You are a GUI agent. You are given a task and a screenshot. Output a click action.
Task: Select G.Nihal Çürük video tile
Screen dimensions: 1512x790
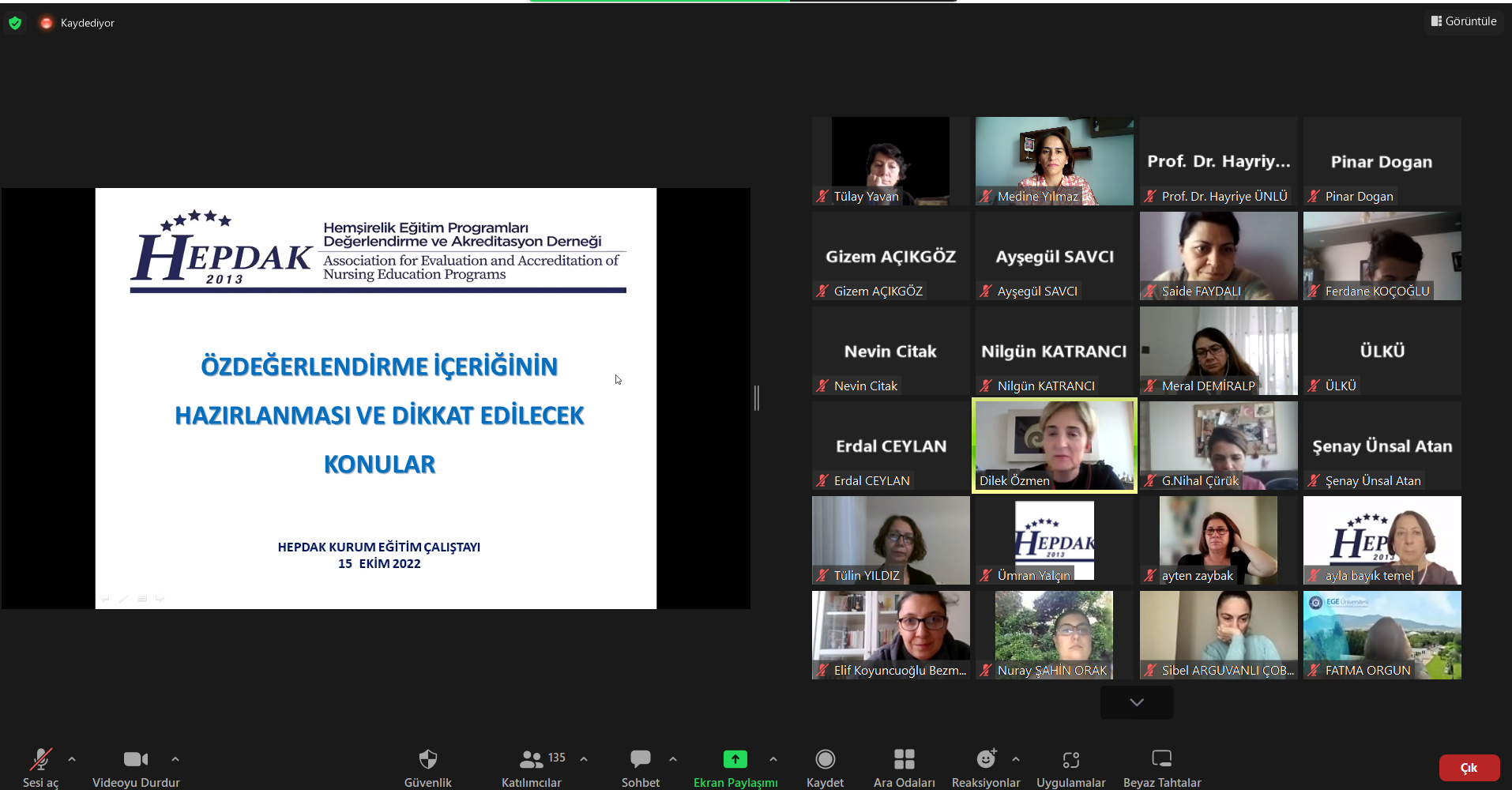1219,446
